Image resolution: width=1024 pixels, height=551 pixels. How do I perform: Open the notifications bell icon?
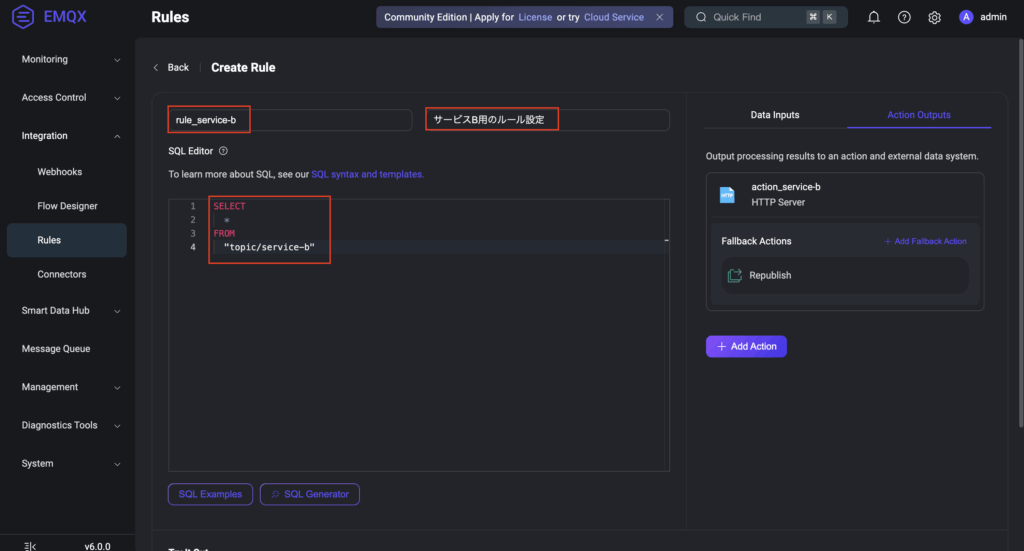tap(874, 17)
